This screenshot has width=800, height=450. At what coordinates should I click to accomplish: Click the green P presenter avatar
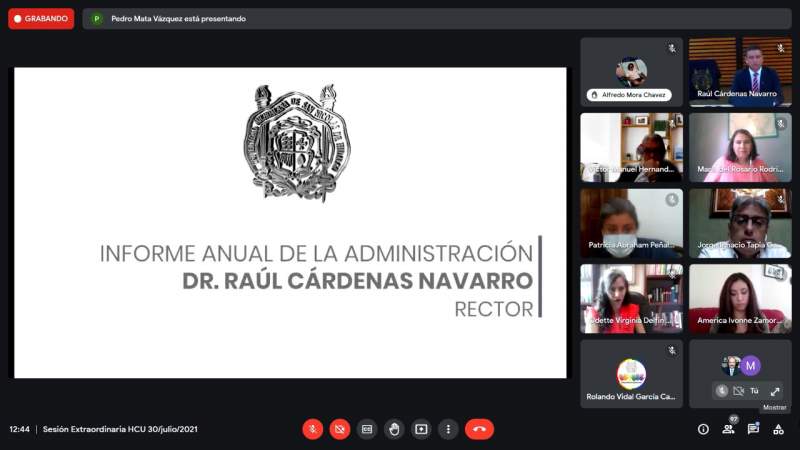point(96,19)
